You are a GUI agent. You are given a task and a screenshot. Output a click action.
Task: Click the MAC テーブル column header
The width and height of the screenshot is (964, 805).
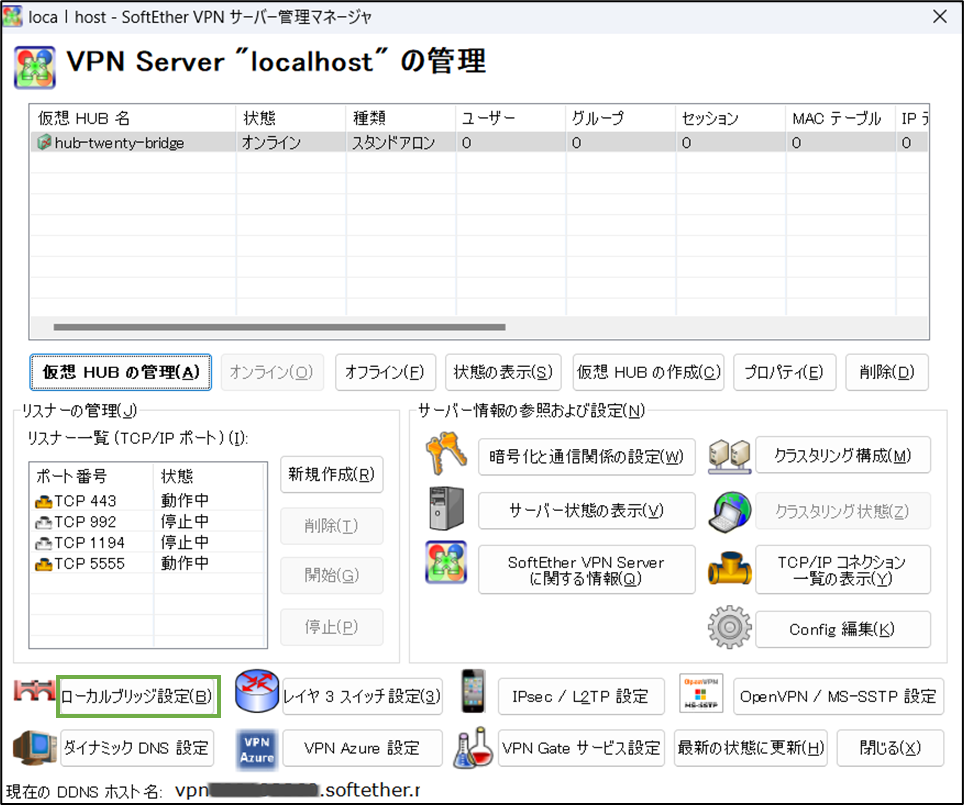point(841,118)
